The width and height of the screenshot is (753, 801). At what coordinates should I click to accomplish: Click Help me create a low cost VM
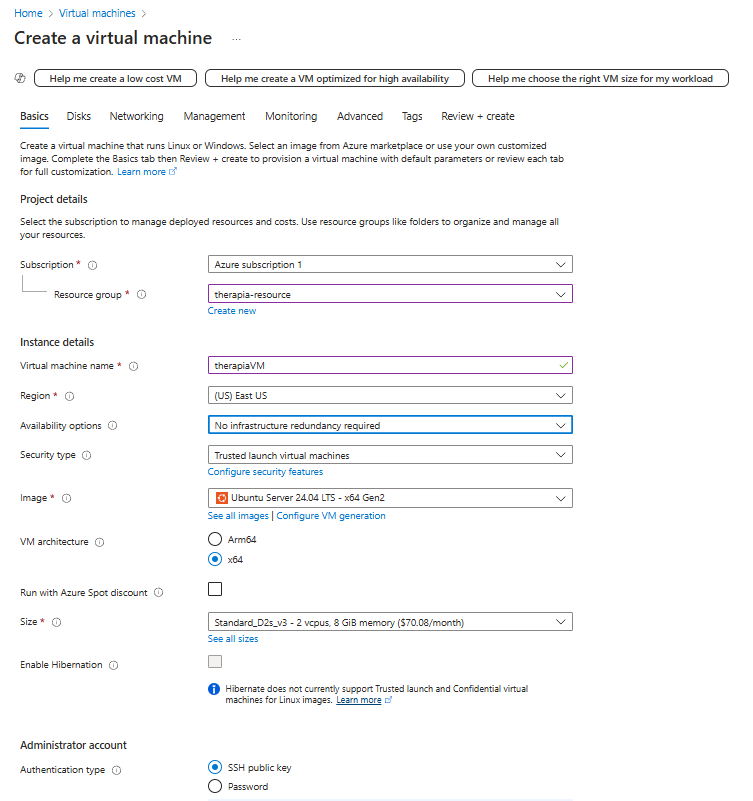coord(115,78)
